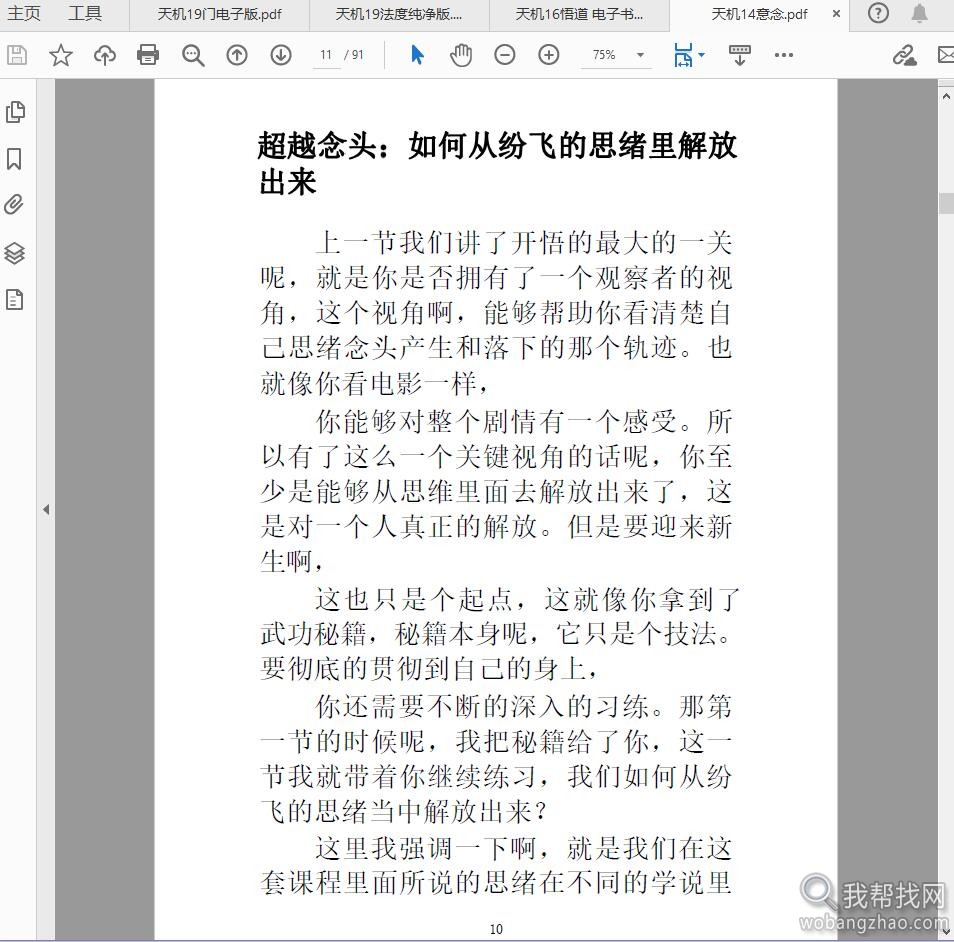Switch to the 工具 tools tab
954x942 pixels.
pos(85,13)
